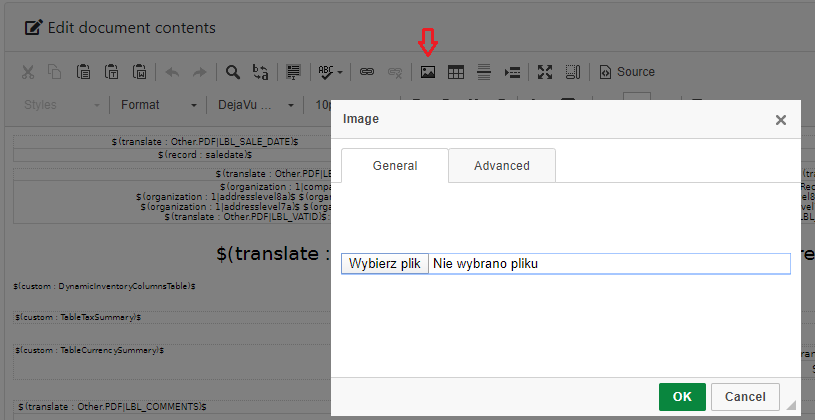This screenshot has height=420, width=815.
Task: Click the Edit document contents pencil icon
Action: tap(34, 28)
